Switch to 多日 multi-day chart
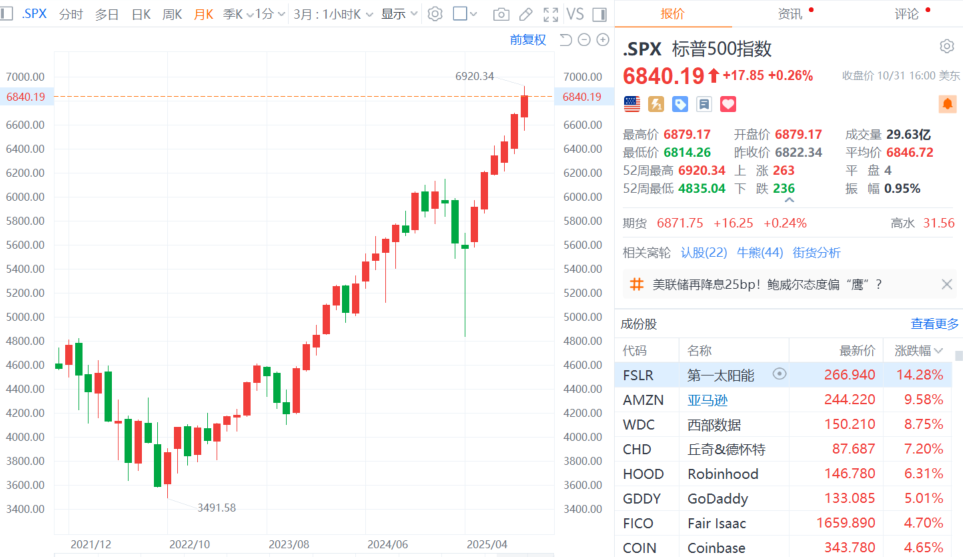 (106, 14)
